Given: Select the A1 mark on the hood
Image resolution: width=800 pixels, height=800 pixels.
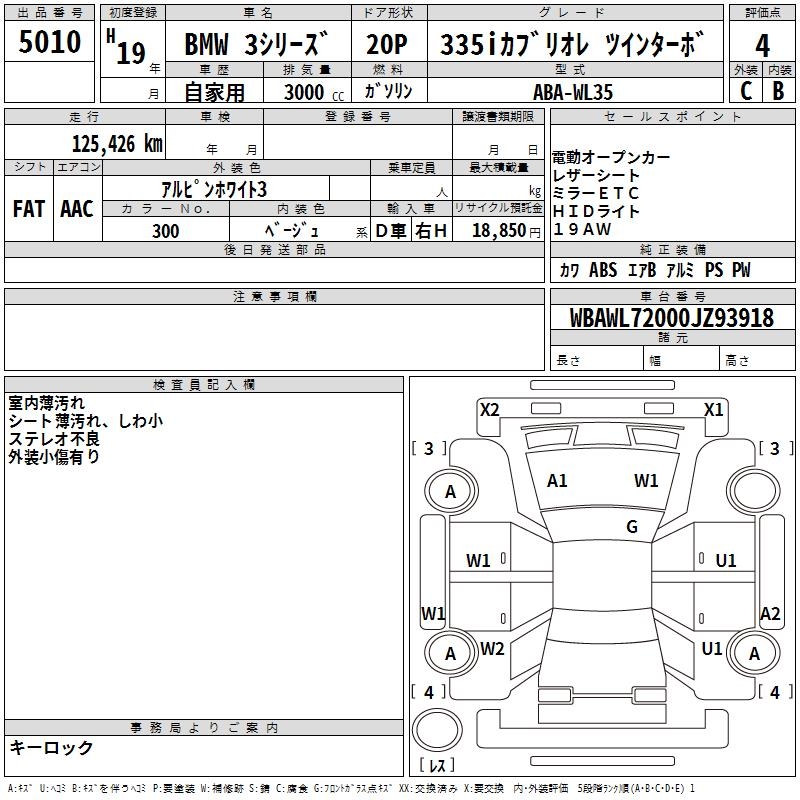Looking at the screenshot, I should click(557, 481).
